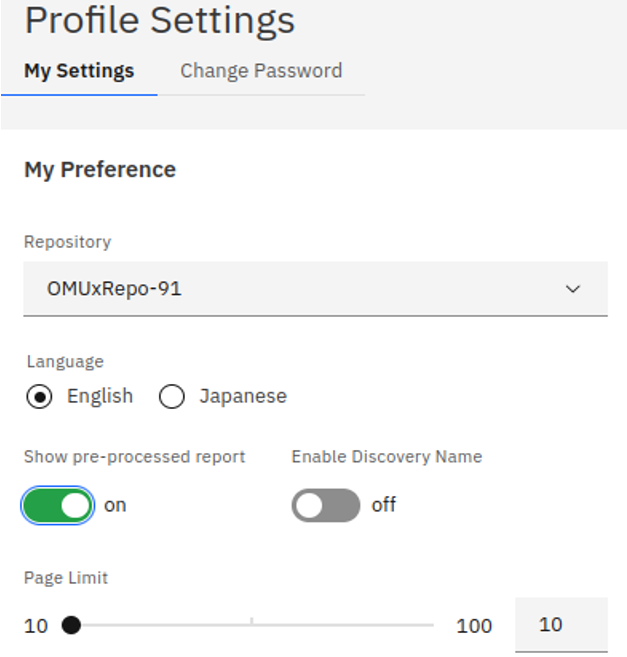Open the My Settings tab
This screenshot has height=657, width=627.
pyautogui.click(x=79, y=71)
